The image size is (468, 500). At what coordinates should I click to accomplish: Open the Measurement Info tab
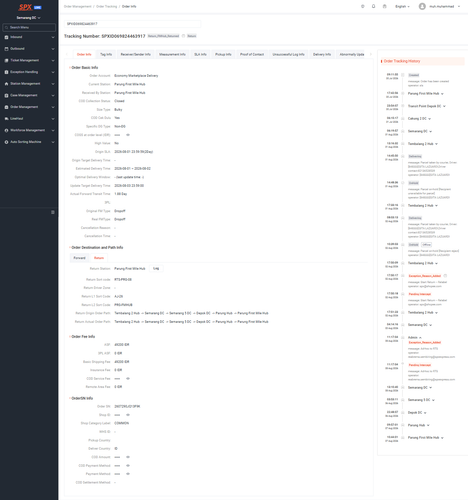(172, 54)
